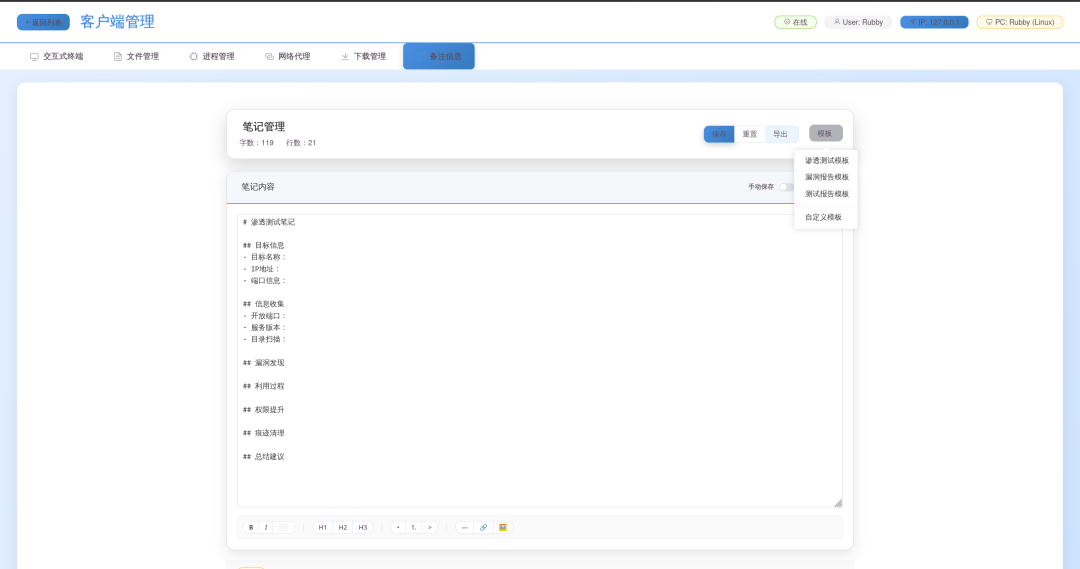Choose 测试报告模板 from the template menu

(x=826, y=194)
